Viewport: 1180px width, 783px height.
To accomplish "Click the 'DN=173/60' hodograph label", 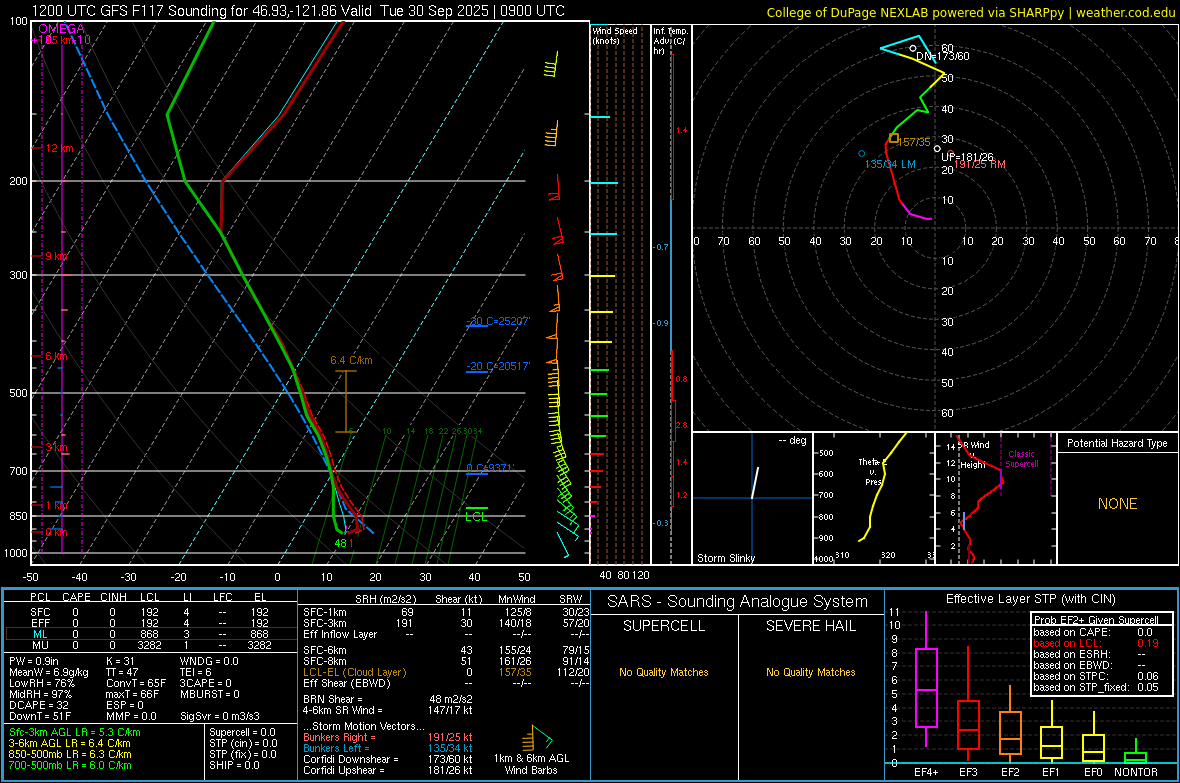I will point(942,56).
